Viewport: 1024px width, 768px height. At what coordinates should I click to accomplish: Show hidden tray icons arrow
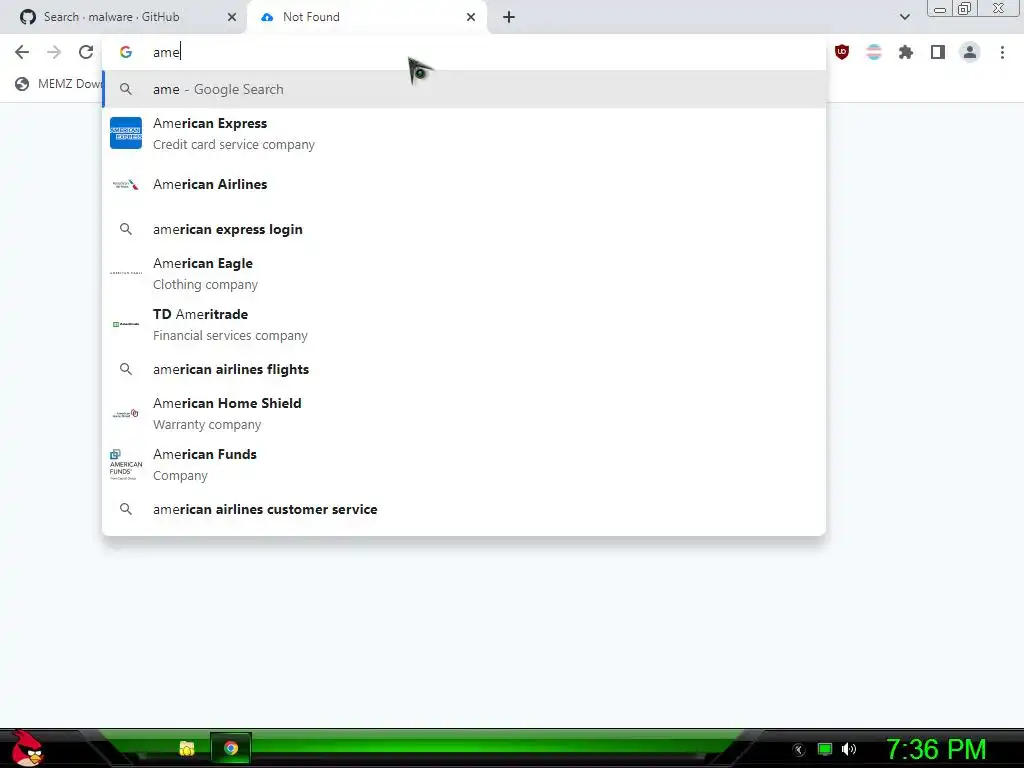click(x=798, y=750)
